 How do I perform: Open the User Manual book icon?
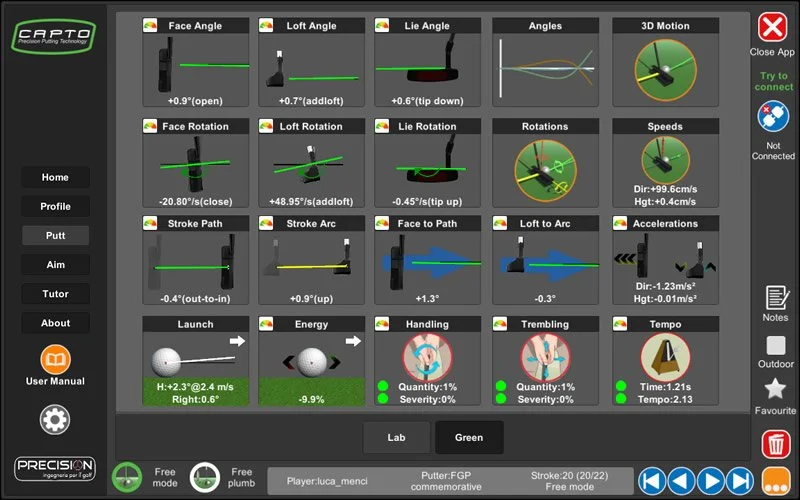[x=55, y=360]
